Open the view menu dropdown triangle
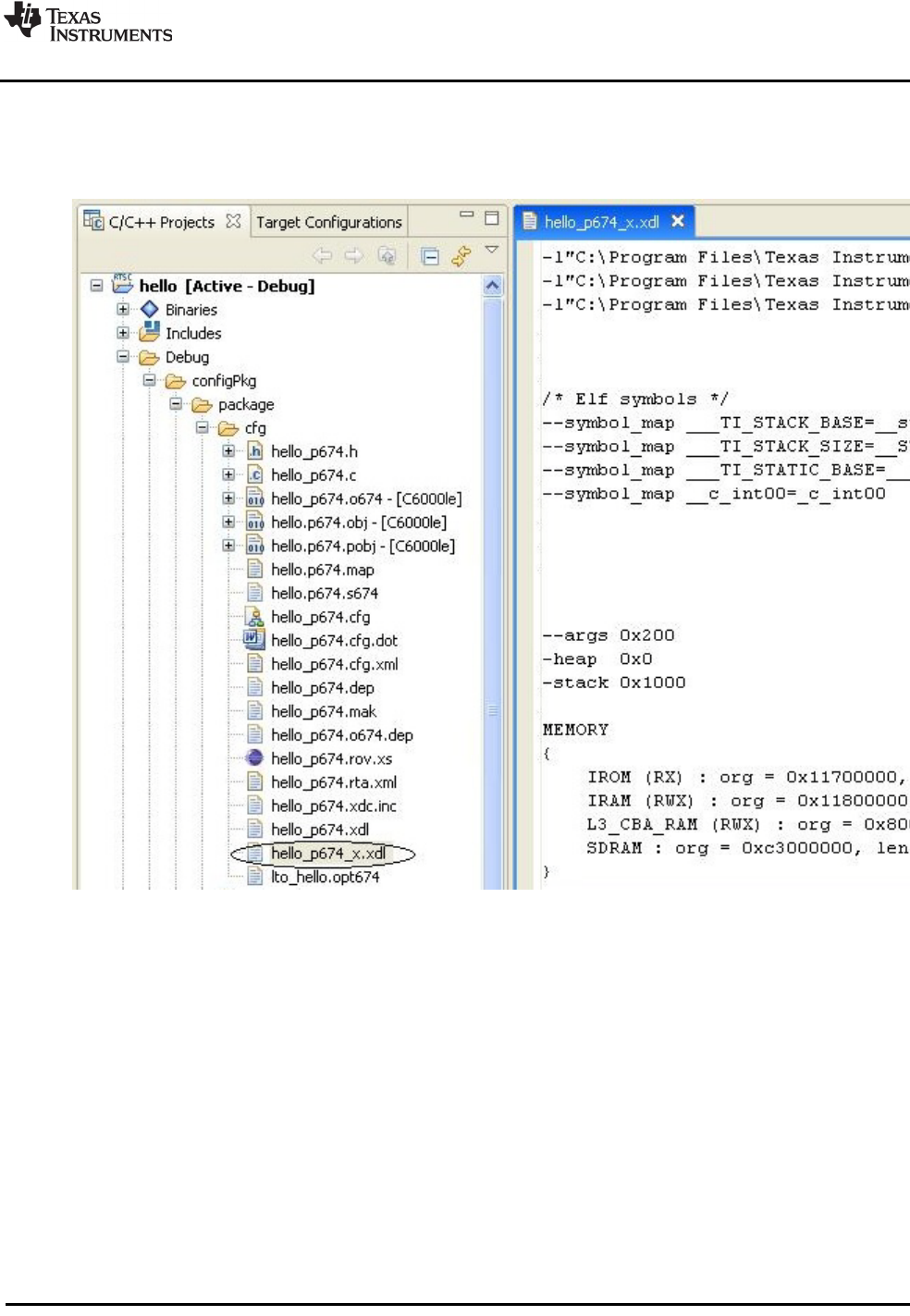Screen dimensions: 910x1316 click(492, 250)
